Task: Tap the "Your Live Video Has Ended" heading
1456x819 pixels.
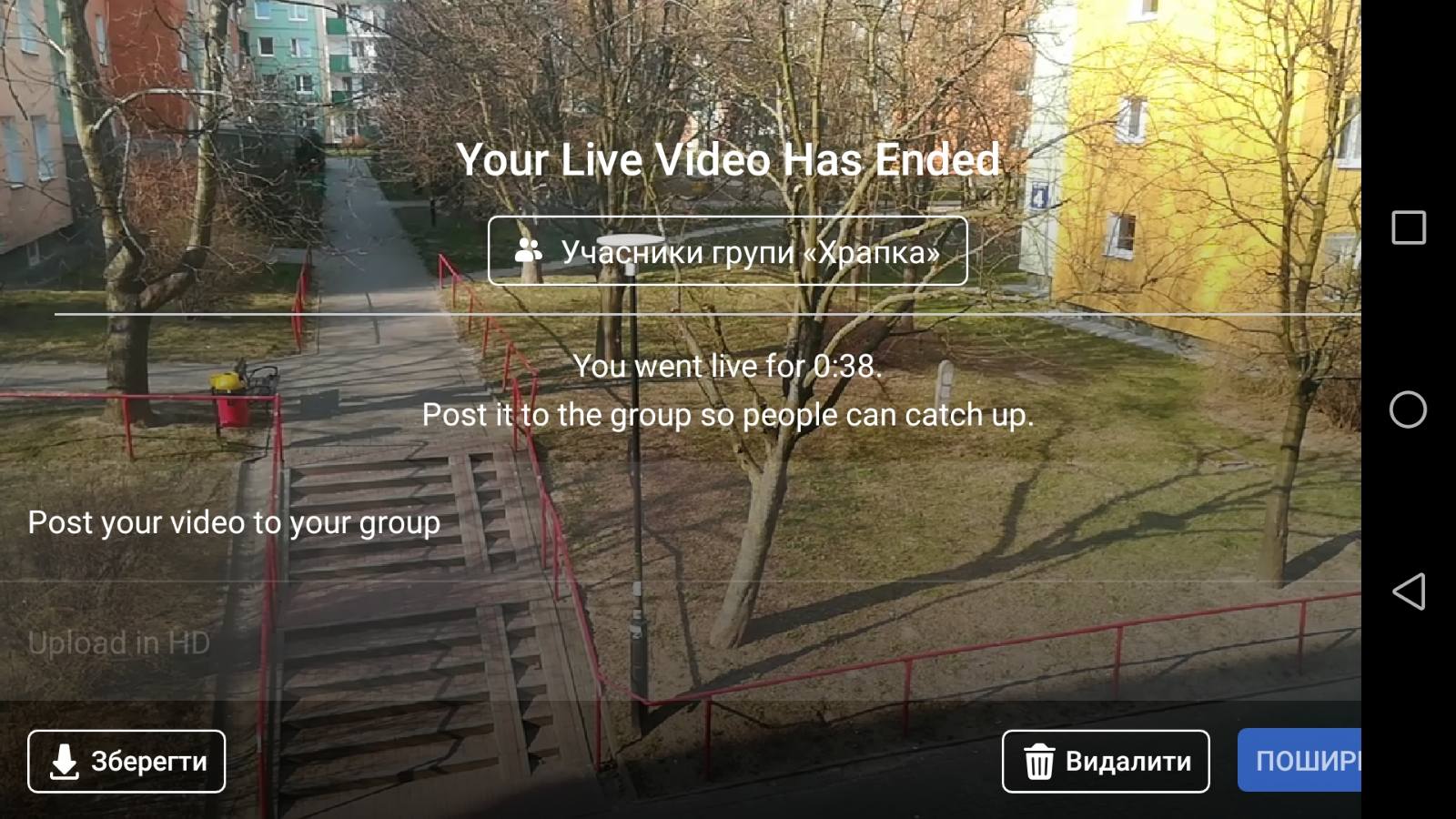Action: pos(728,160)
